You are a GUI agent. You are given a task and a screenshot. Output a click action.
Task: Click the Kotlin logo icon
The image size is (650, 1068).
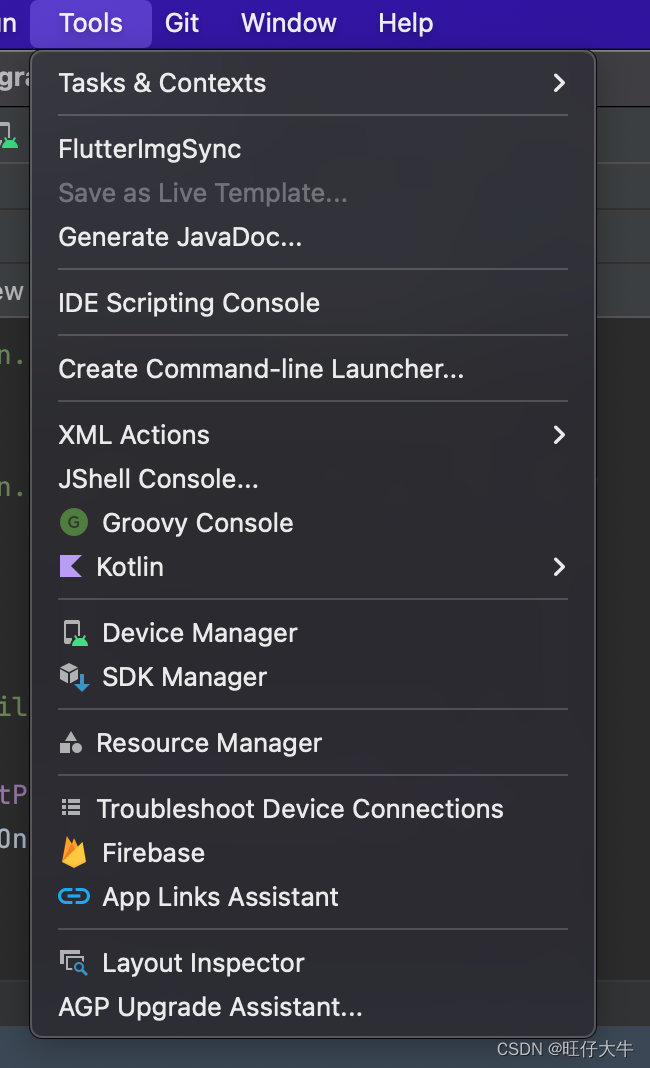coord(71,567)
